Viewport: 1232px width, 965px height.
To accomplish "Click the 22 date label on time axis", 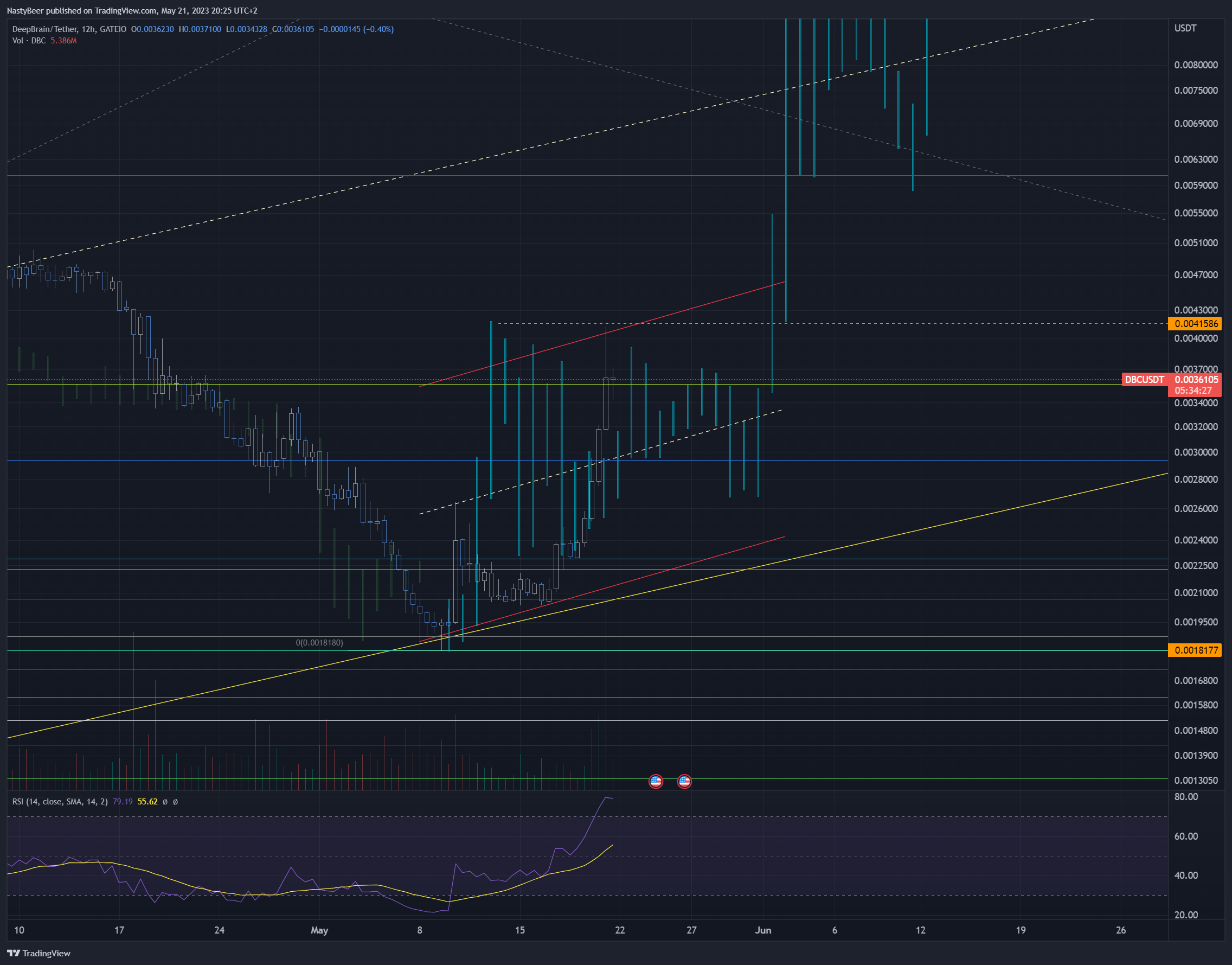I will point(620,930).
